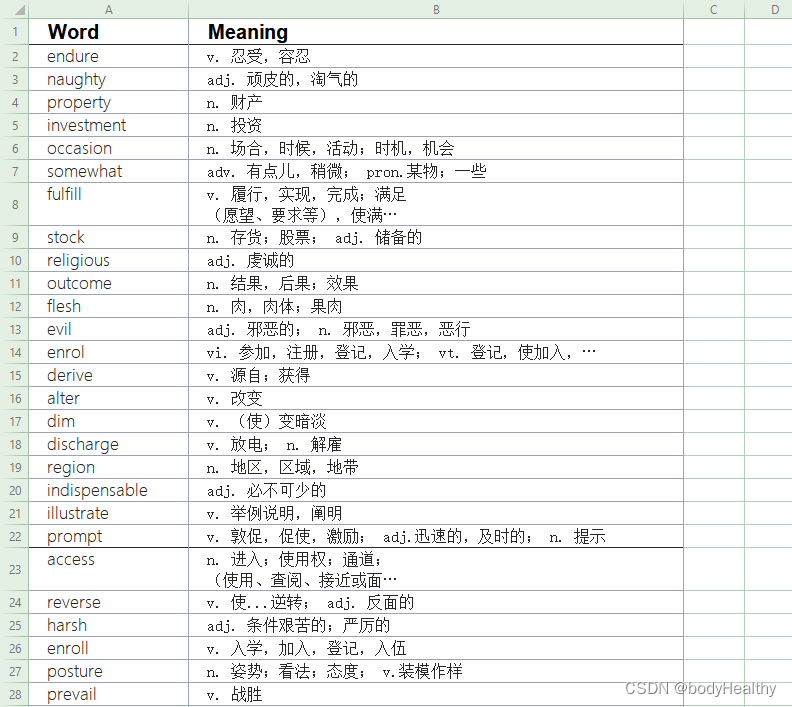Screen dimensions: 792x707
Task: Click the meaning cell 'v. 入学，加入，登记，入伍'
Action: point(436,648)
